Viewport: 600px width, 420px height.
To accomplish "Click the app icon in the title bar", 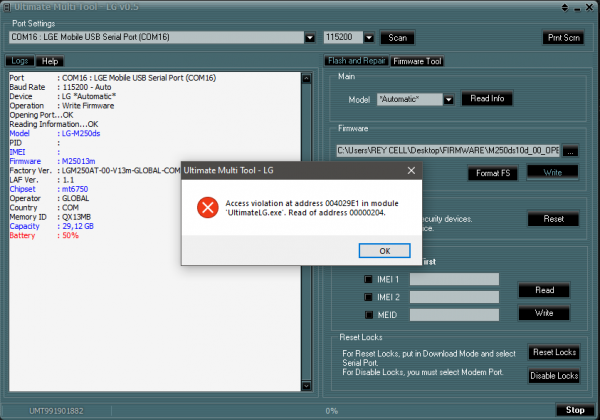I will pos(7,7).
